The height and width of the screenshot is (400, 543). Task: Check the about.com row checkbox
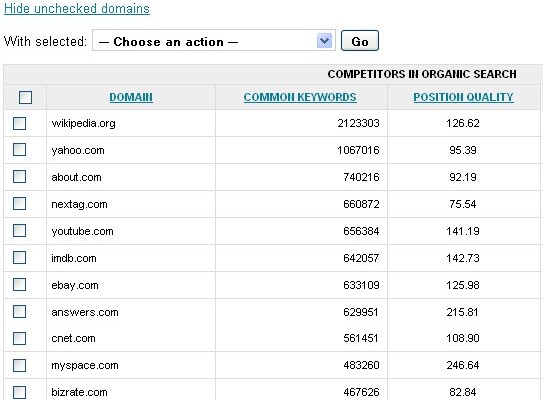pos(19,177)
